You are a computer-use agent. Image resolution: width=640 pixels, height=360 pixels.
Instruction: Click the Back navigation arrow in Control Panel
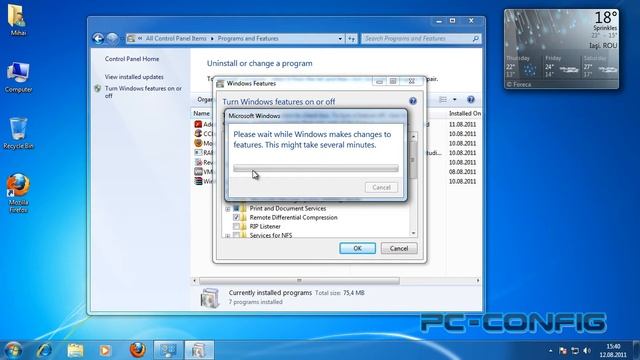[x=98, y=38]
